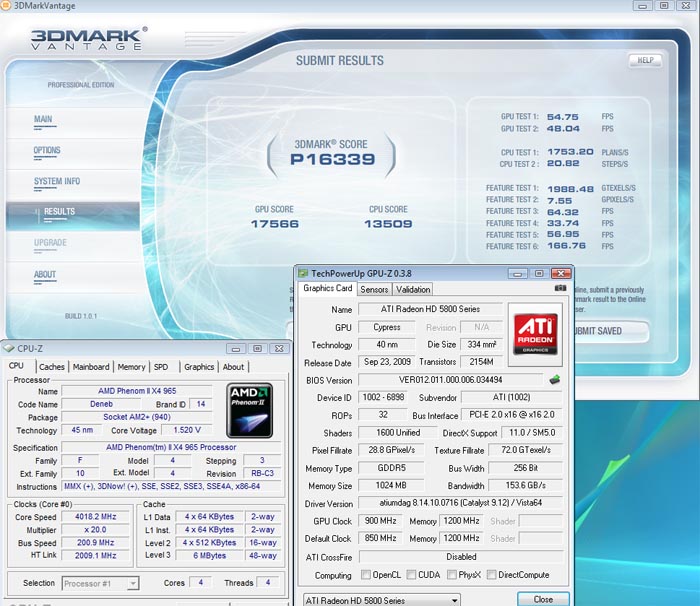
Task: Click the Shaders value 1600 Unified
Action: tap(398, 433)
